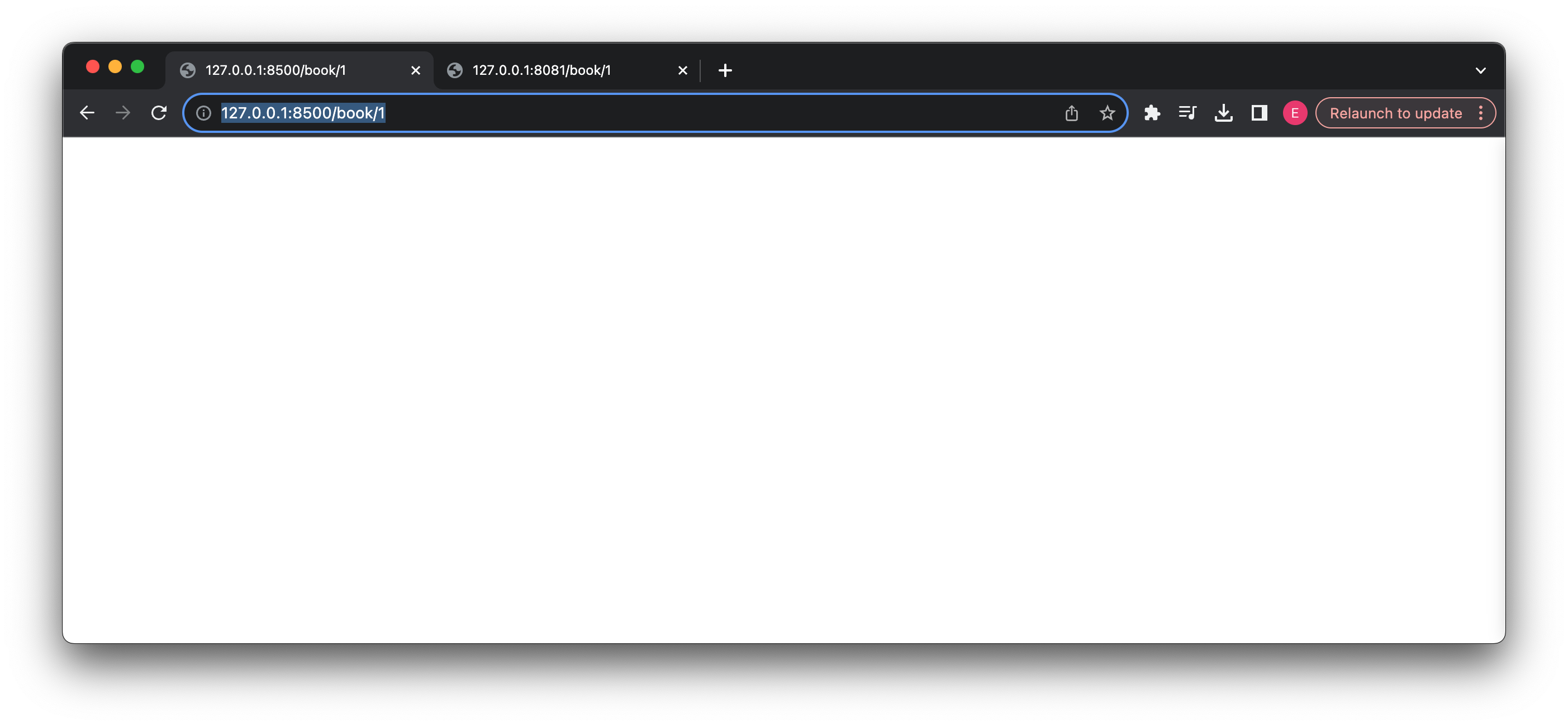Viewport: 1568px width, 726px height.
Task: Click the Share icon in the address bar
Action: [x=1071, y=113]
